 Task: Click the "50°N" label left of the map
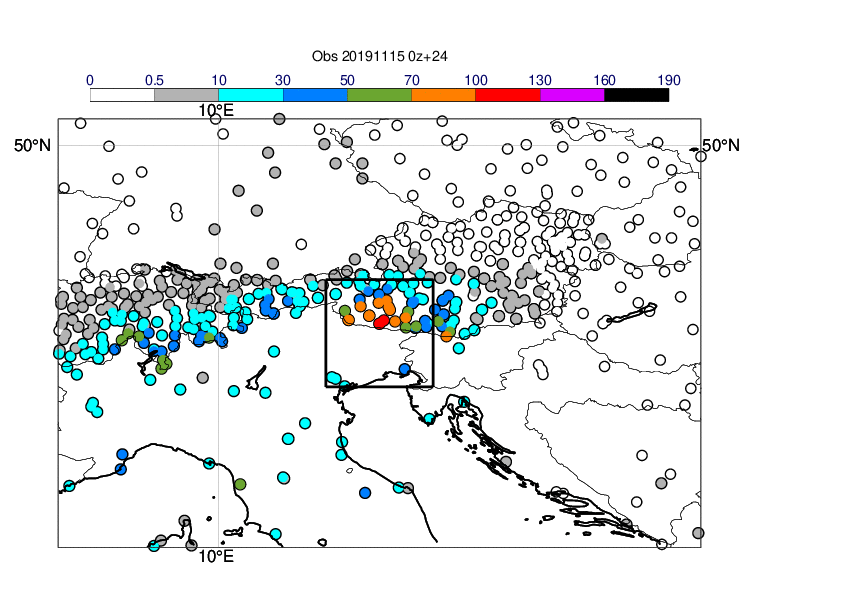(32, 146)
